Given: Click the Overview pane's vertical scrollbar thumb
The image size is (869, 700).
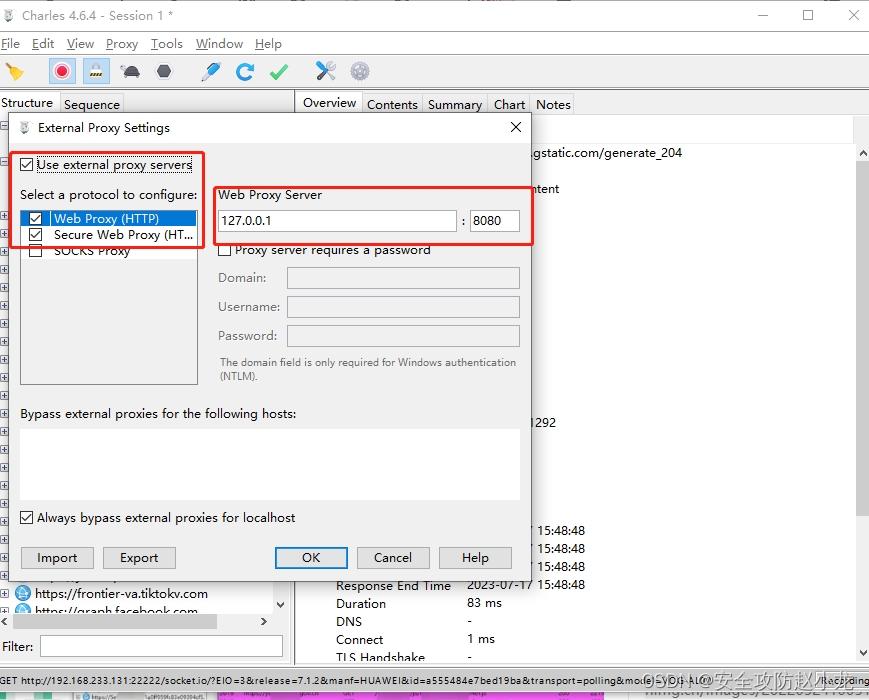Looking at the screenshot, I should [863, 338].
